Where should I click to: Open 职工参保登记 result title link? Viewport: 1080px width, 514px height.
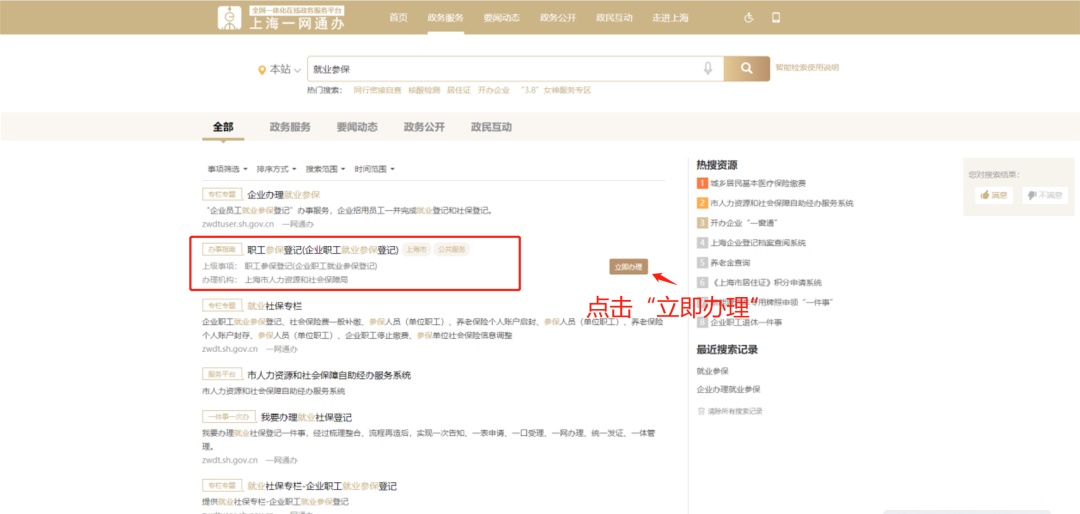click(322, 249)
